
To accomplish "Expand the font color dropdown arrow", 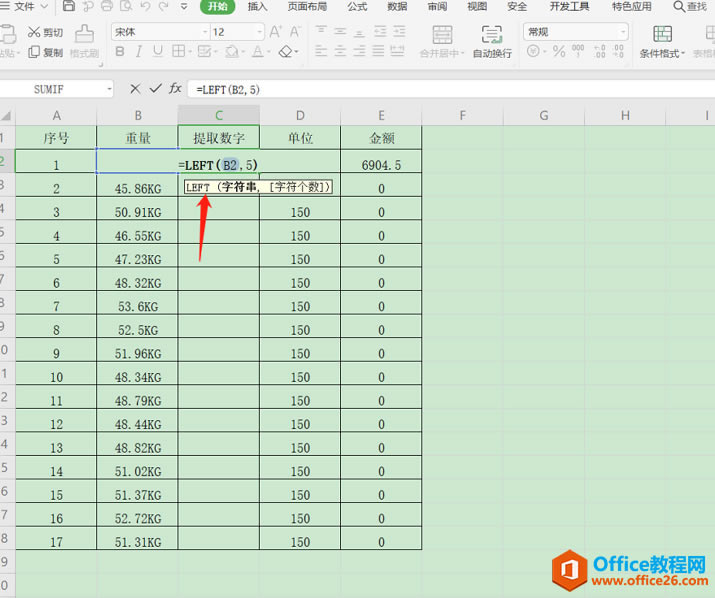I will coord(268,52).
